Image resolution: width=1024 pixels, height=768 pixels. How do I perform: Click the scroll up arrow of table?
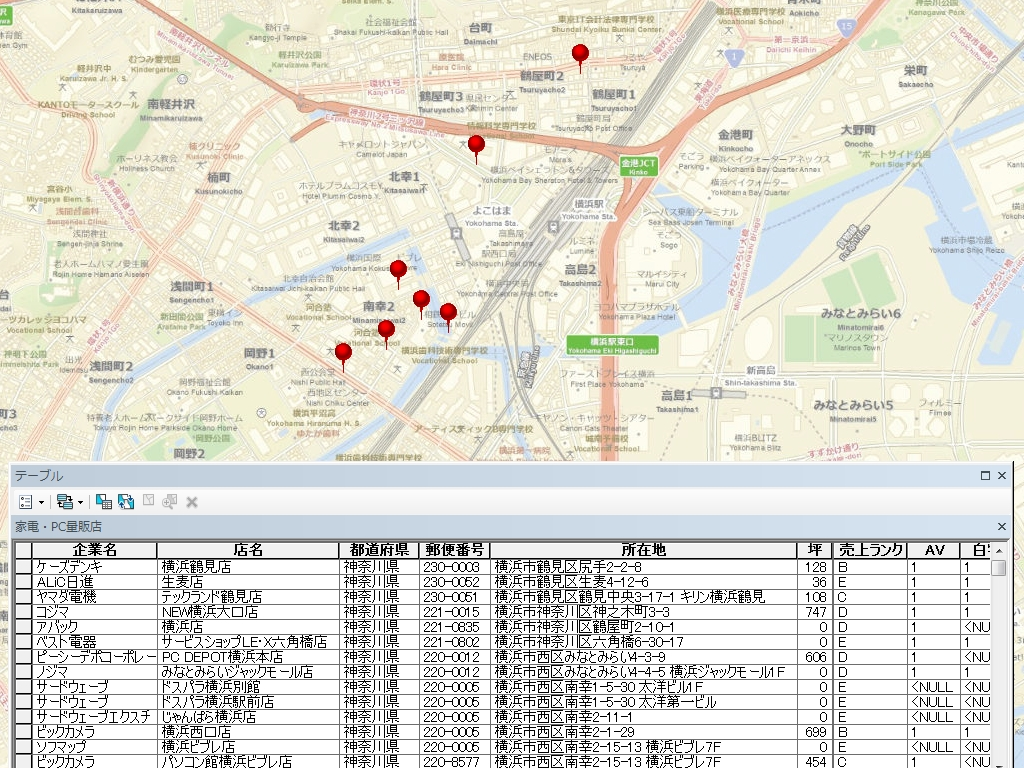click(999, 551)
